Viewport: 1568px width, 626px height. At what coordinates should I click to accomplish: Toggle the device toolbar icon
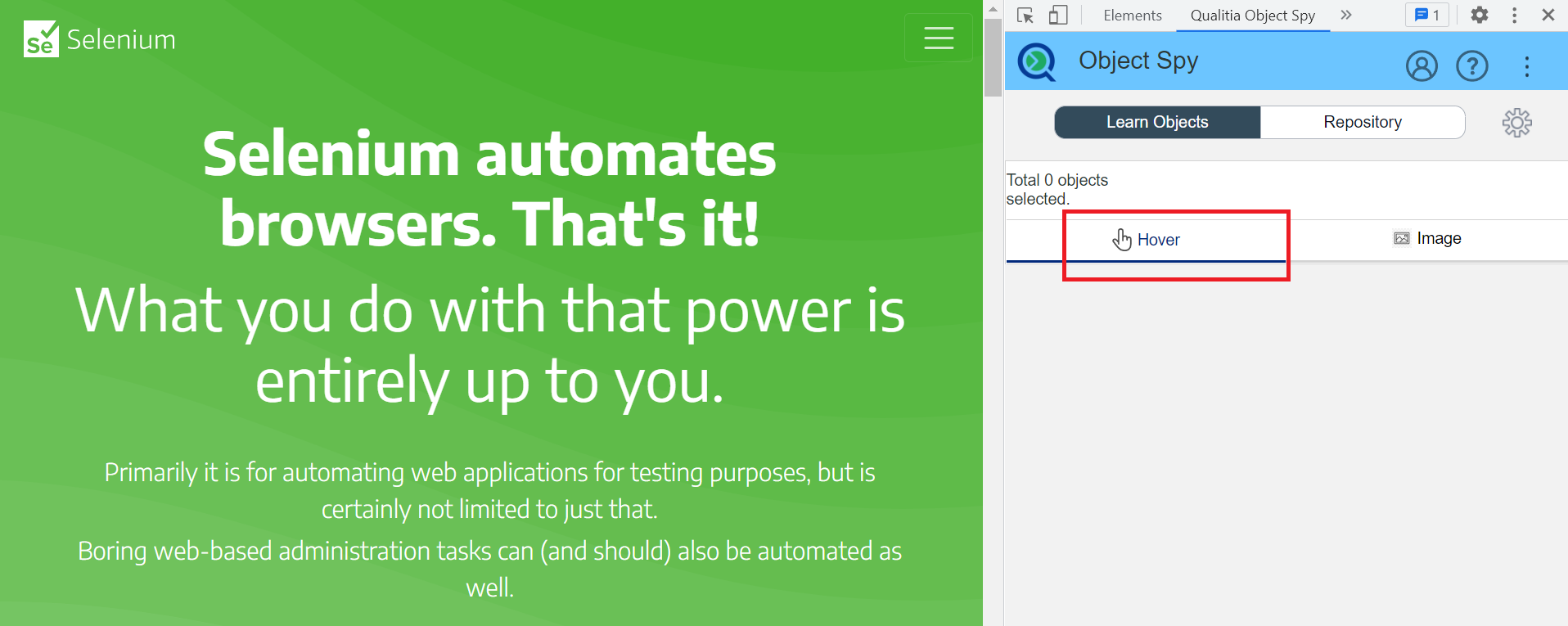pyautogui.click(x=1058, y=16)
